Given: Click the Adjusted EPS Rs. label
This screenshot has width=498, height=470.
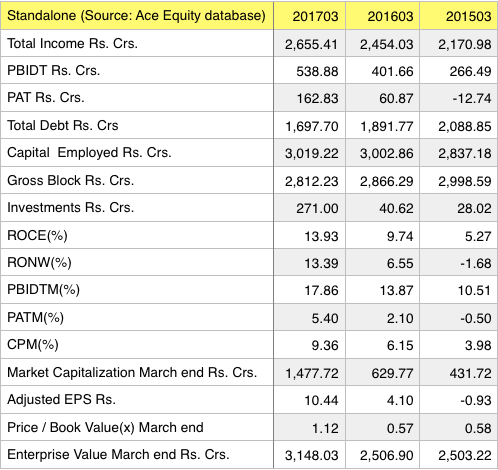Looking at the screenshot, I should [61, 399].
